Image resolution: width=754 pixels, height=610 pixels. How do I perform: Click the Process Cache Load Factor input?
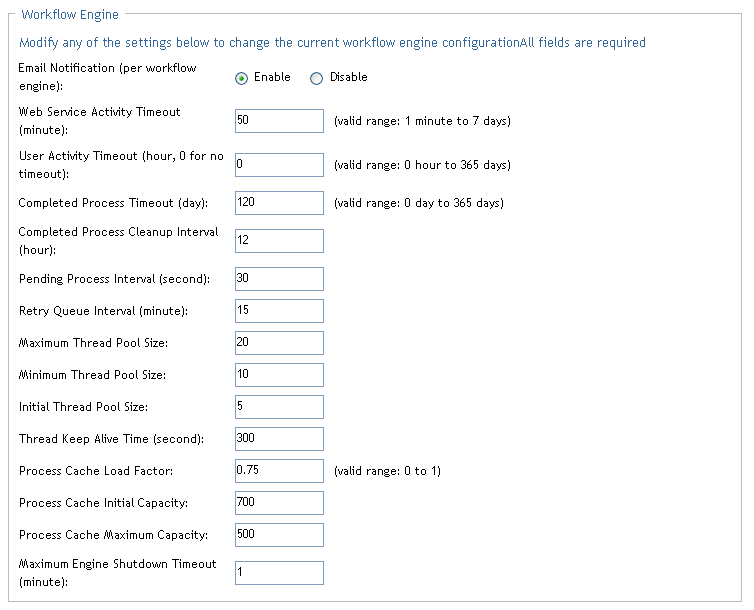[x=279, y=471]
